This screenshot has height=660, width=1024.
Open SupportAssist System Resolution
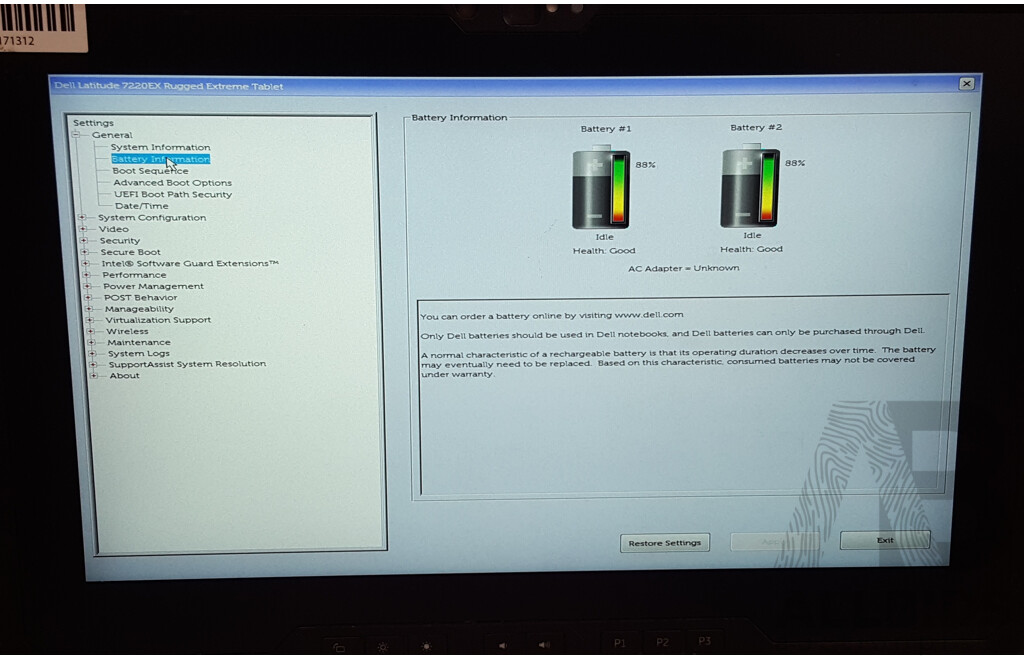point(187,364)
